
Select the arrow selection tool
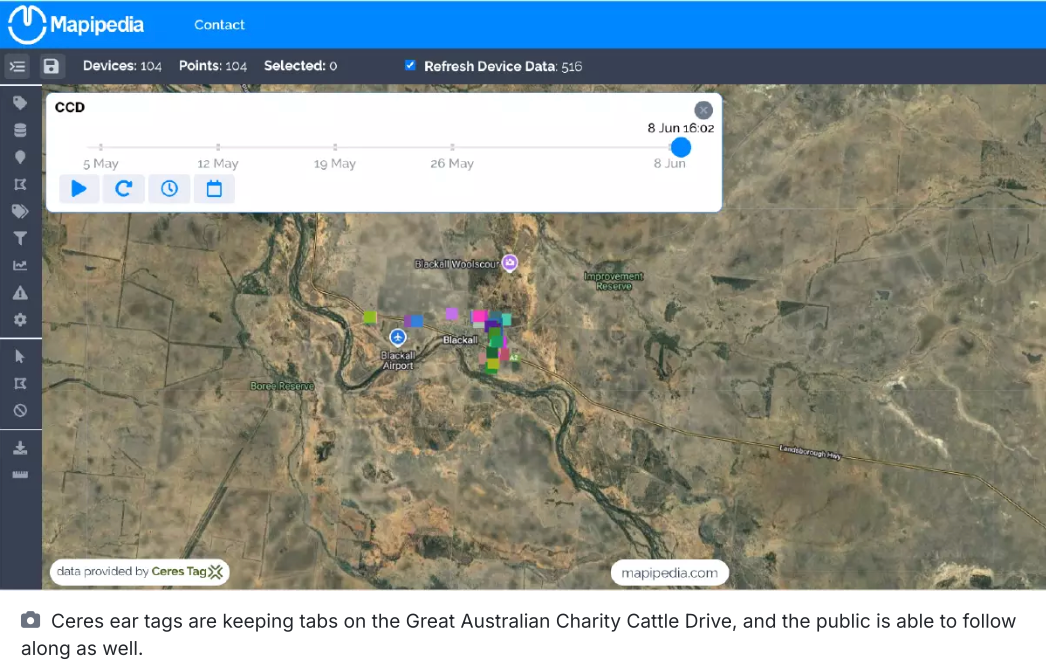click(x=21, y=355)
